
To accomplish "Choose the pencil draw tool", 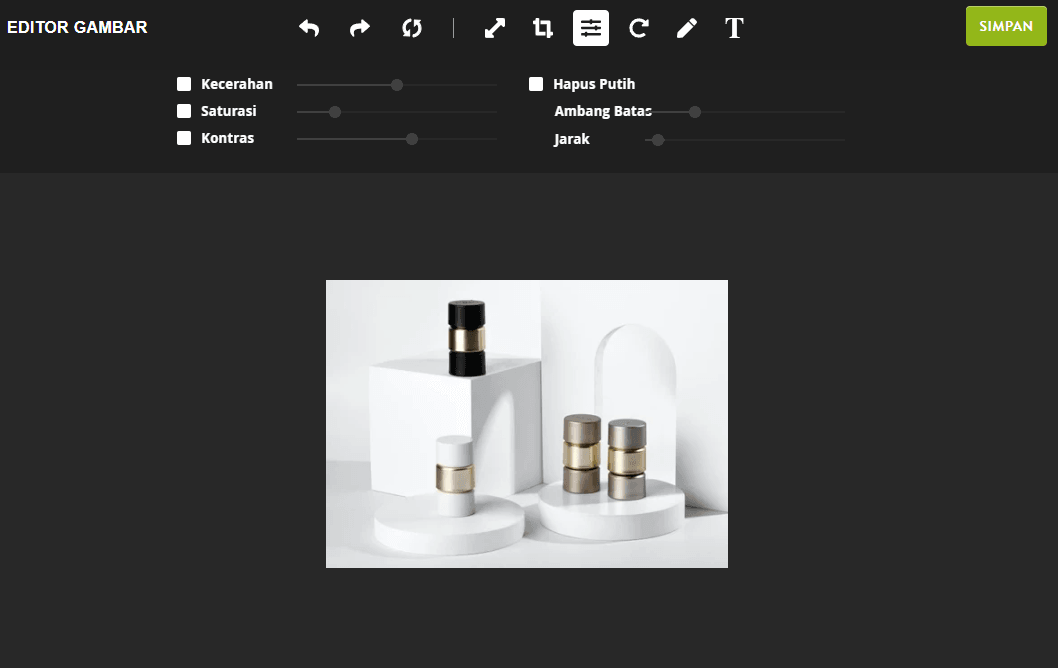I will pyautogui.click(x=687, y=28).
